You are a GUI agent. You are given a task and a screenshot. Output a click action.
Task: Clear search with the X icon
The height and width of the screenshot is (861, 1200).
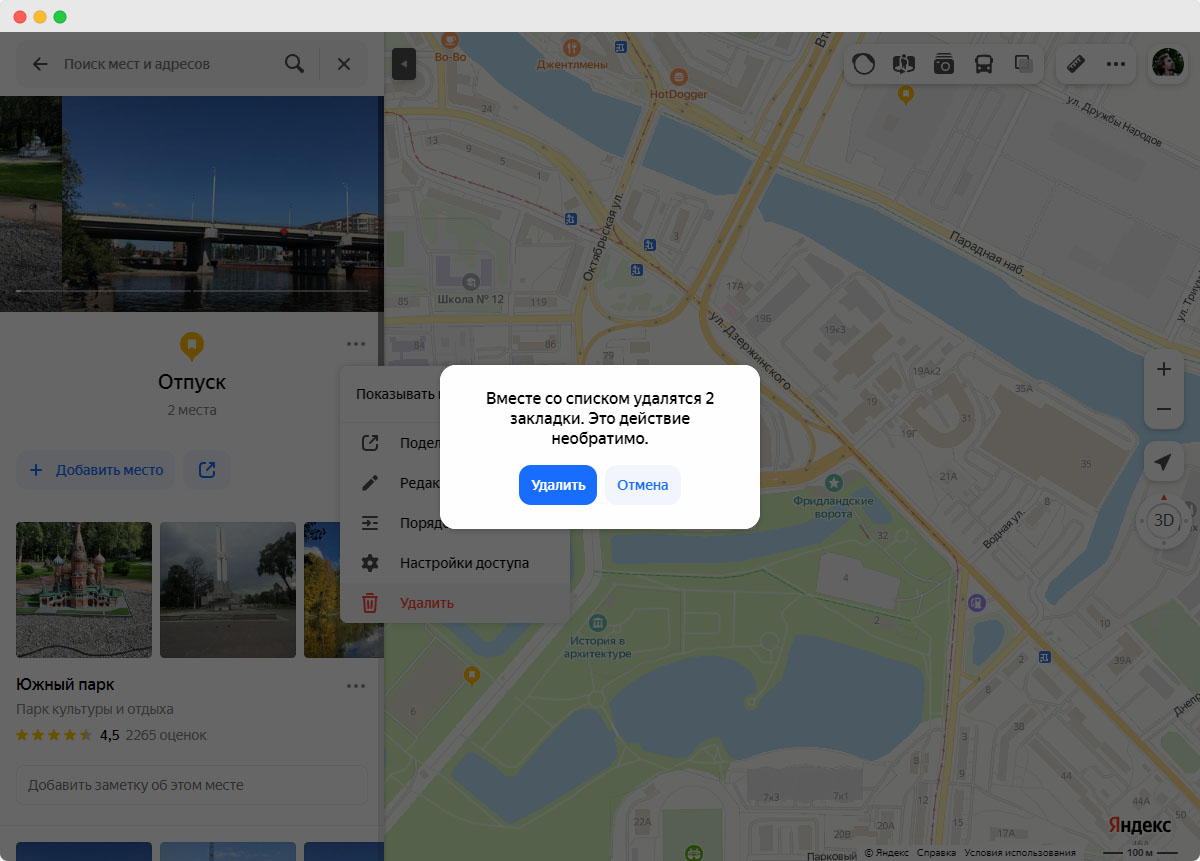[x=344, y=64]
